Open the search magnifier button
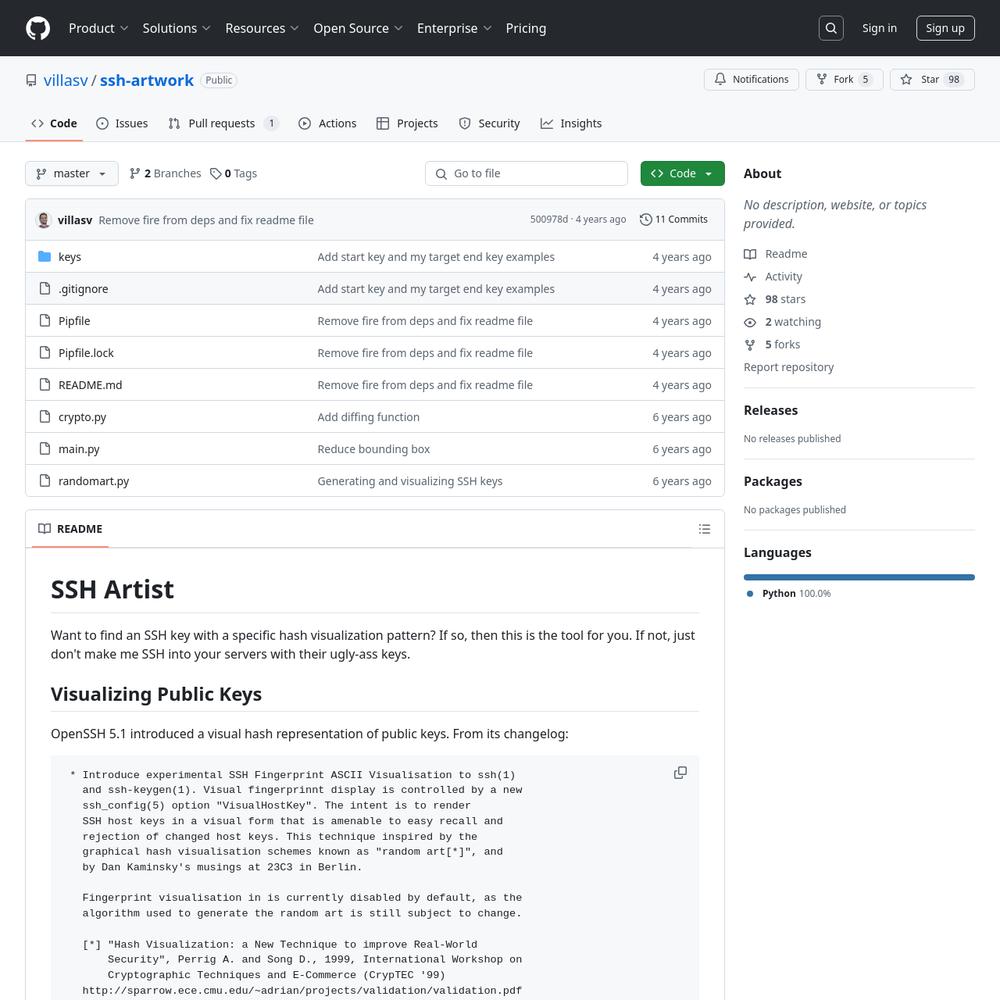Image resolution: width=1000 pixels, height=1000 pixels. click(x=830, y=28)
